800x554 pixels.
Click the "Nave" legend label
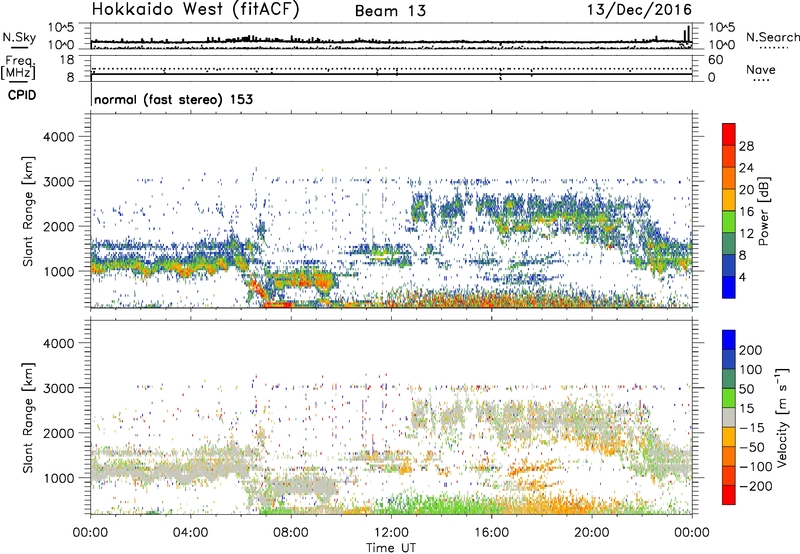tap(761, 69)
